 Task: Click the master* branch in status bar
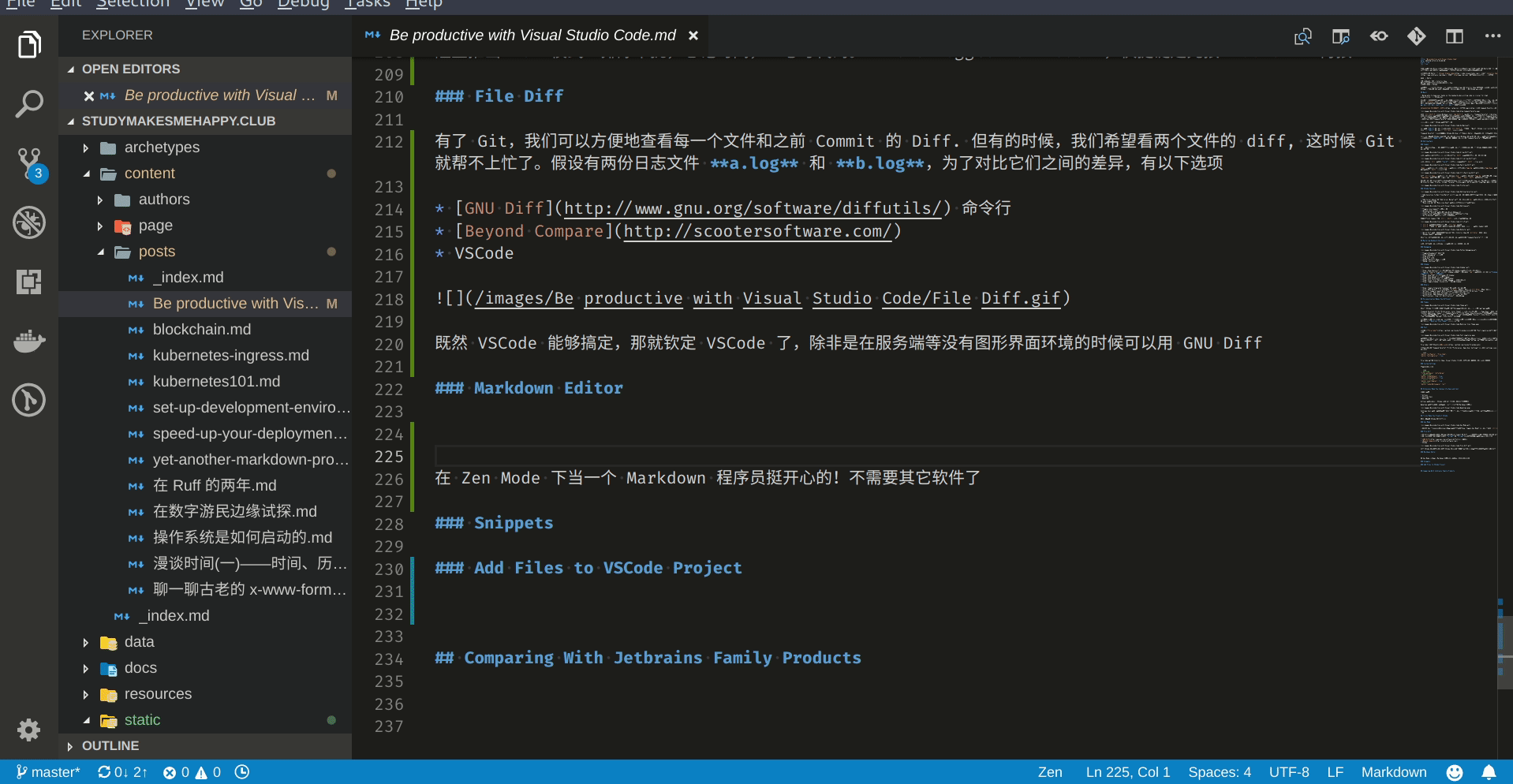tap(48, 772)
